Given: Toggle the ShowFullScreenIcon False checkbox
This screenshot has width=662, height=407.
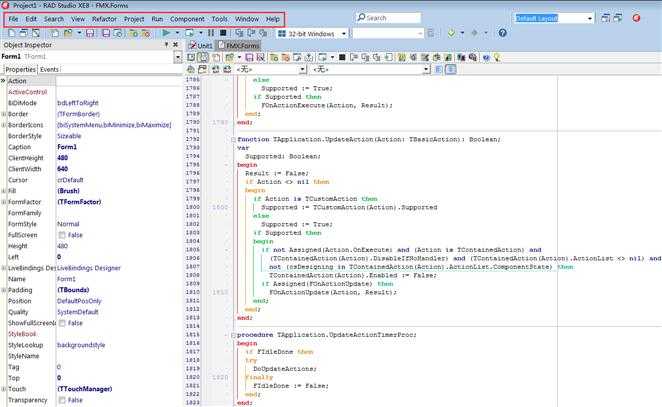Looking at the screenshot, I should (62, 323).
